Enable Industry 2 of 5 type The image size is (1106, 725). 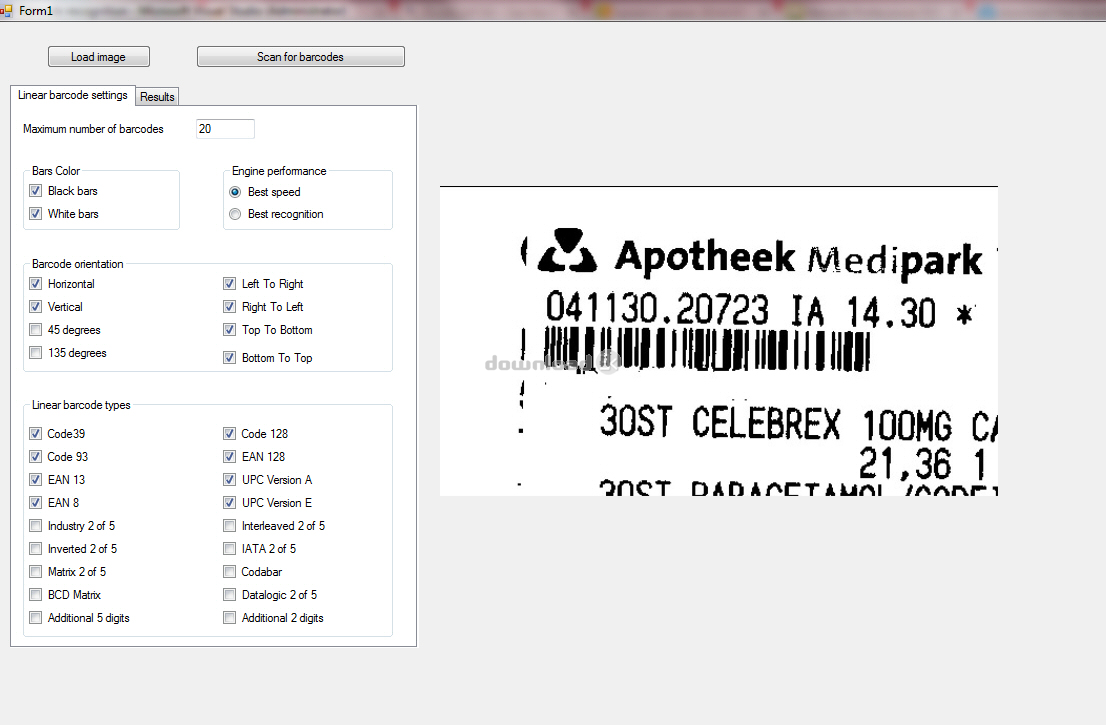click(36, 526)
